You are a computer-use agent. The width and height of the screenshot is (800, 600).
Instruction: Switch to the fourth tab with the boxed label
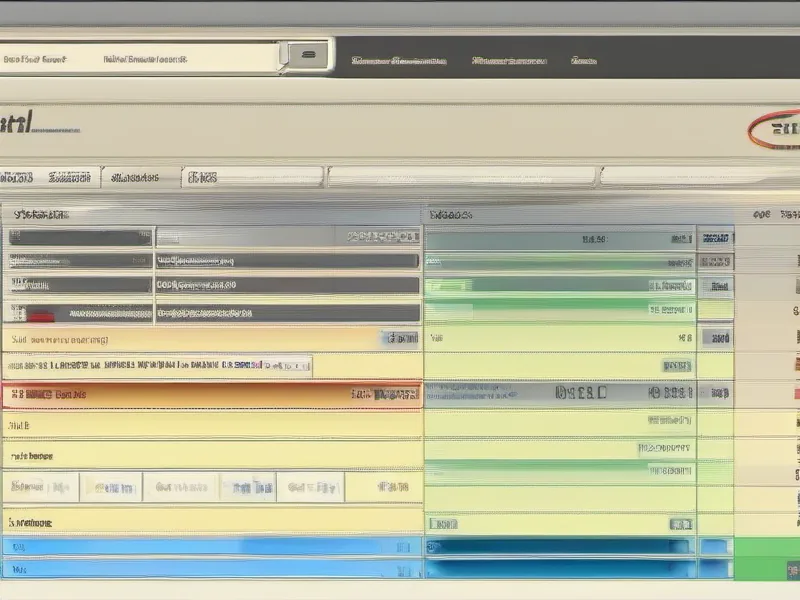tap(201, 178)
